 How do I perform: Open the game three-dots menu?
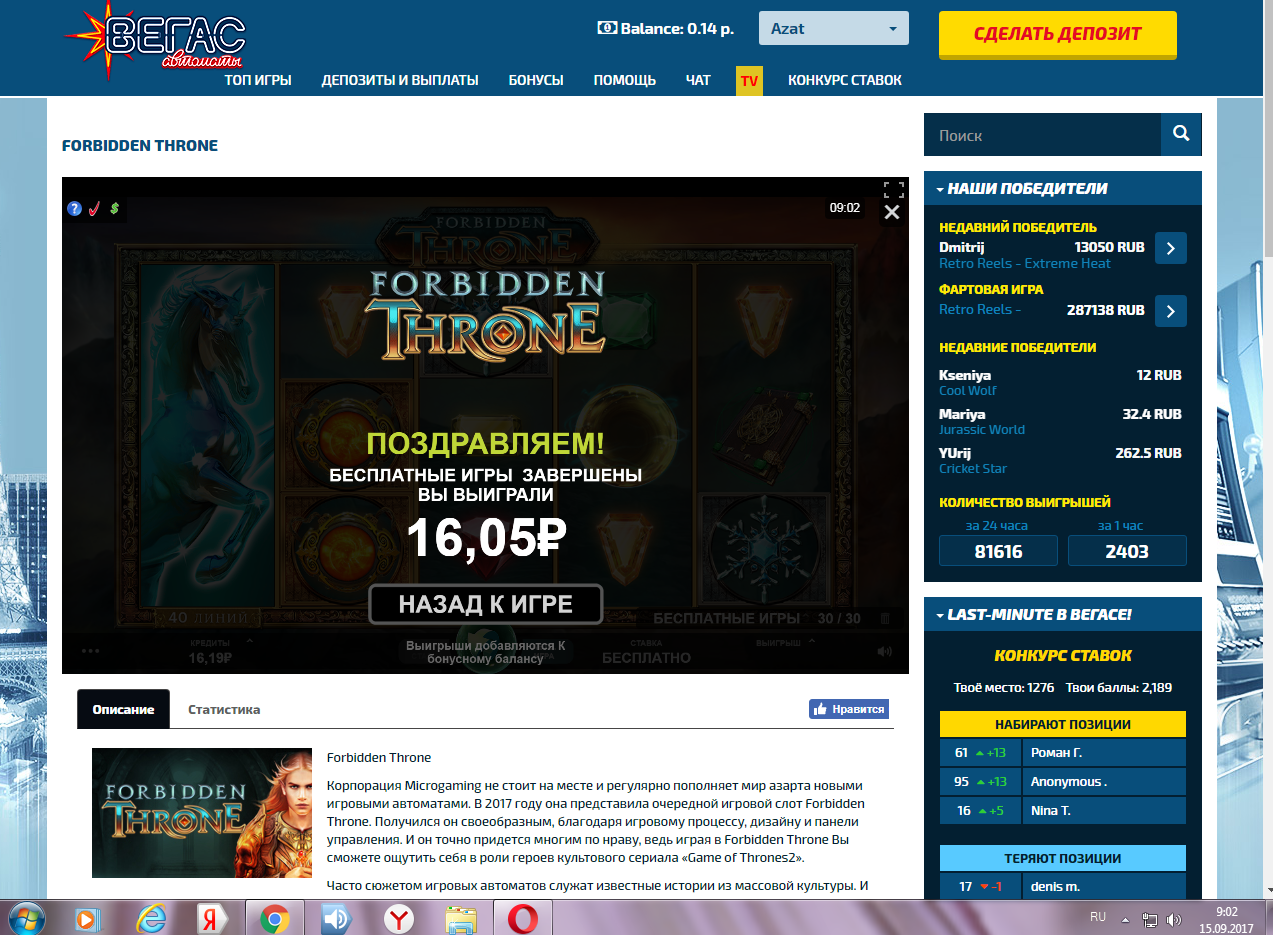point(91,651)
